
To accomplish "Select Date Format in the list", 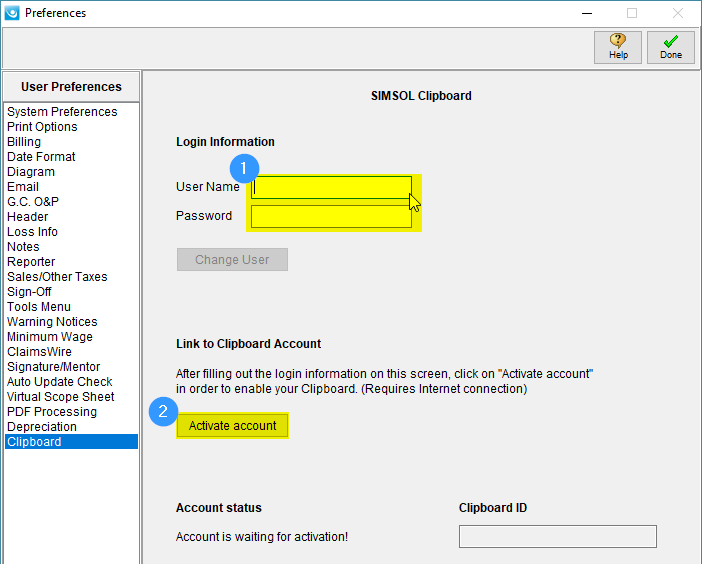I will (x=71, y=157).
